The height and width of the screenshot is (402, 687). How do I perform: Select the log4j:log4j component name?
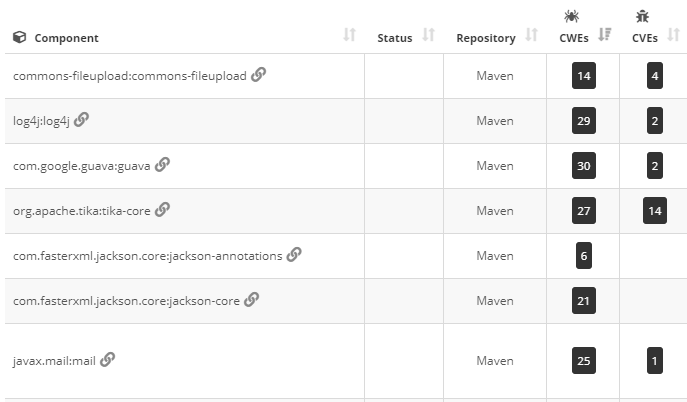(x=41, y=121)
